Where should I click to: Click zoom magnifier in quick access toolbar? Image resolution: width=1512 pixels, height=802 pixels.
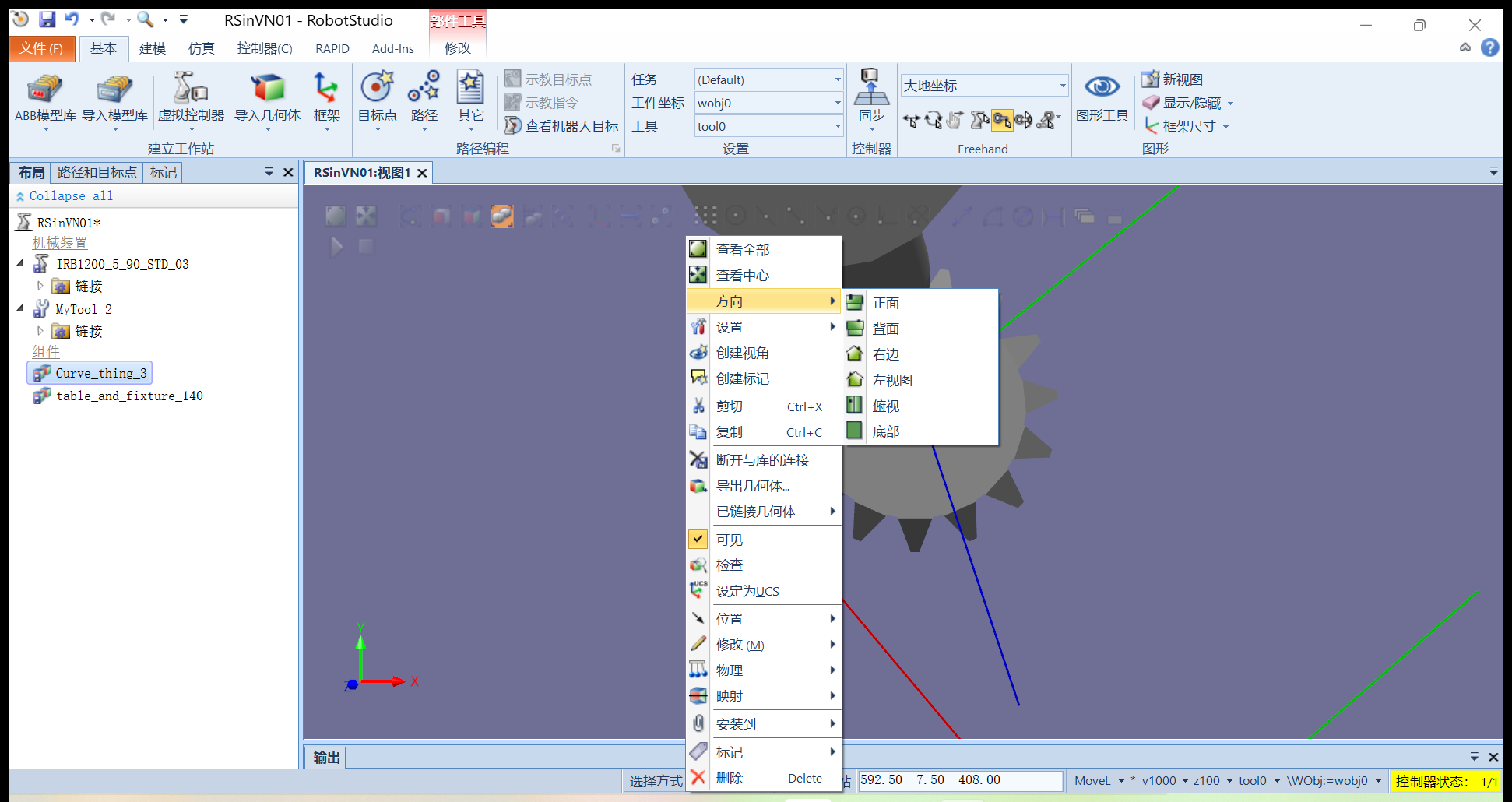click(145, 19)
